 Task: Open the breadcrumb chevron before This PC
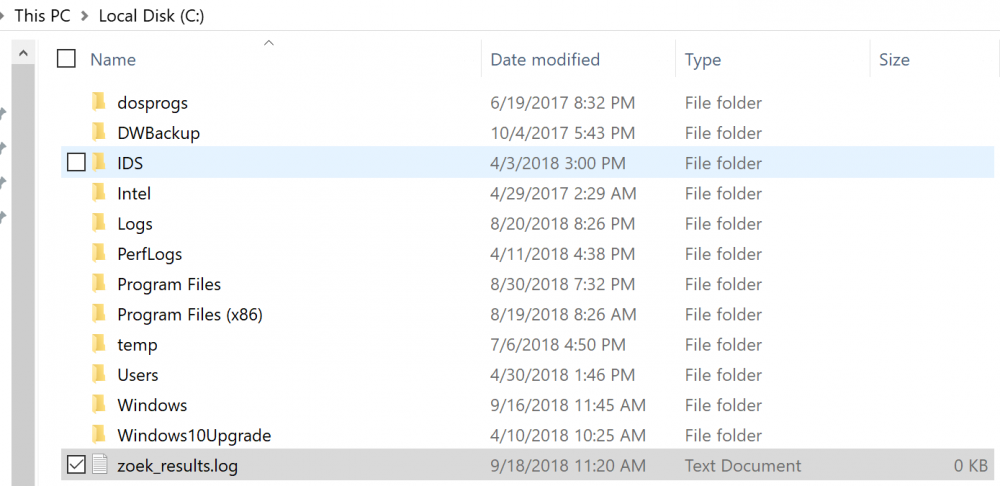click(3, 16)
